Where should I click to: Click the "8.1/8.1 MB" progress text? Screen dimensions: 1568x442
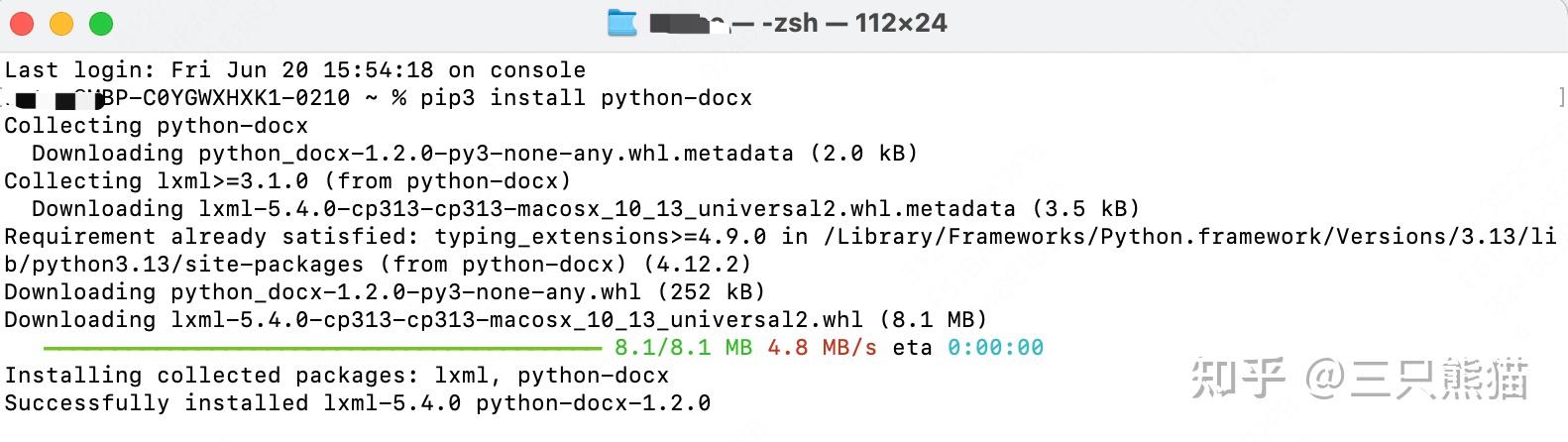[x=683, y=348]
